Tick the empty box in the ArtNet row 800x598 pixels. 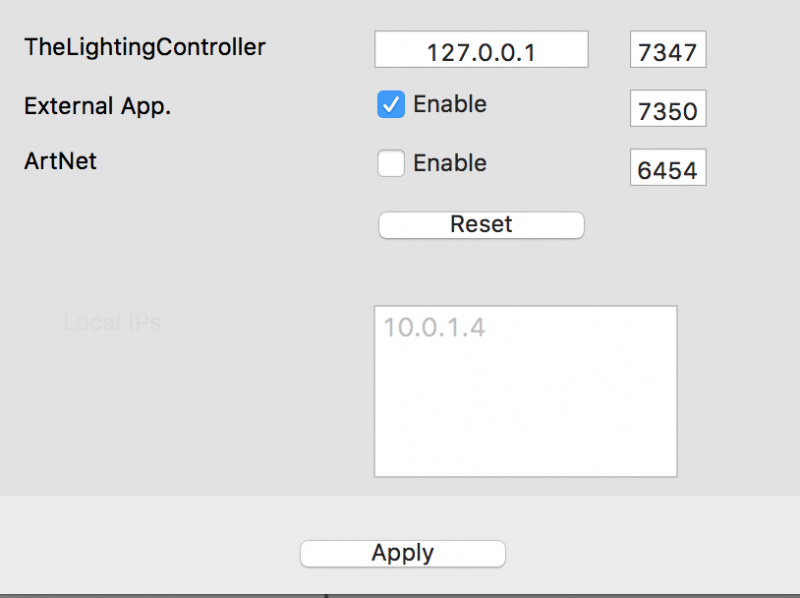click(391, 163)
